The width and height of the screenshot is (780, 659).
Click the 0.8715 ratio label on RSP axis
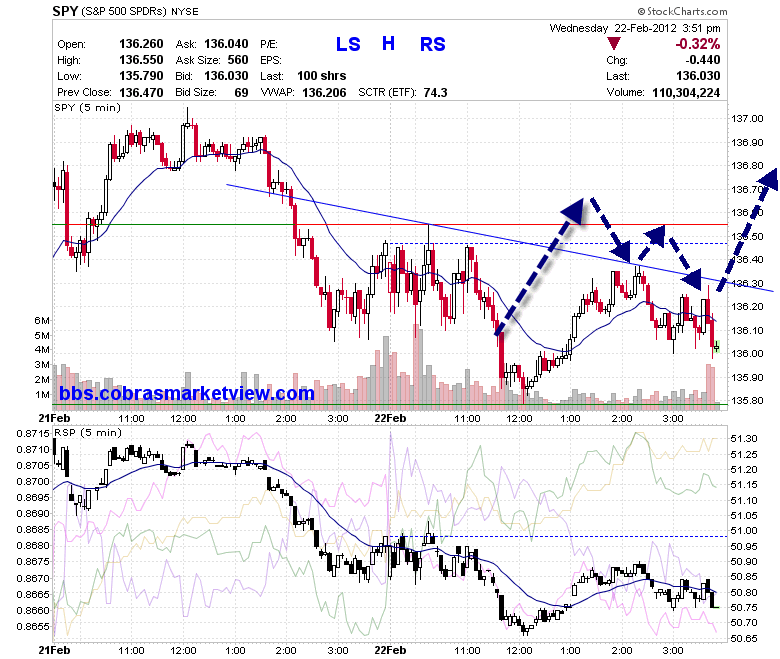pos(33,434)
